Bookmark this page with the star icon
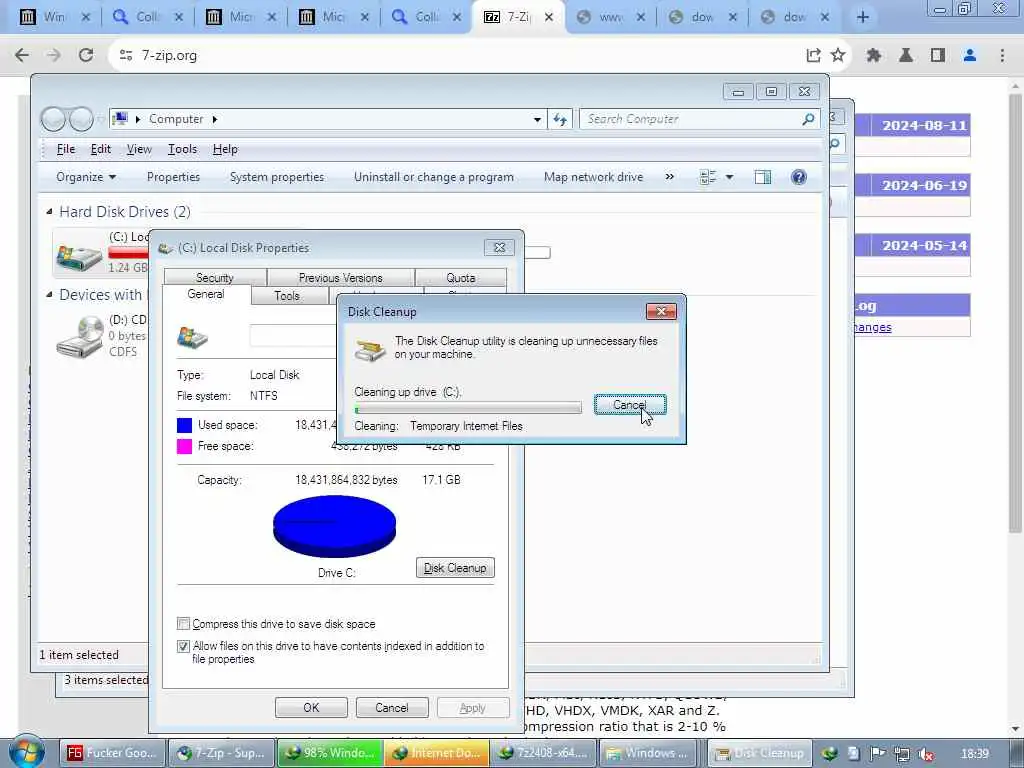 tap(838, 56)
